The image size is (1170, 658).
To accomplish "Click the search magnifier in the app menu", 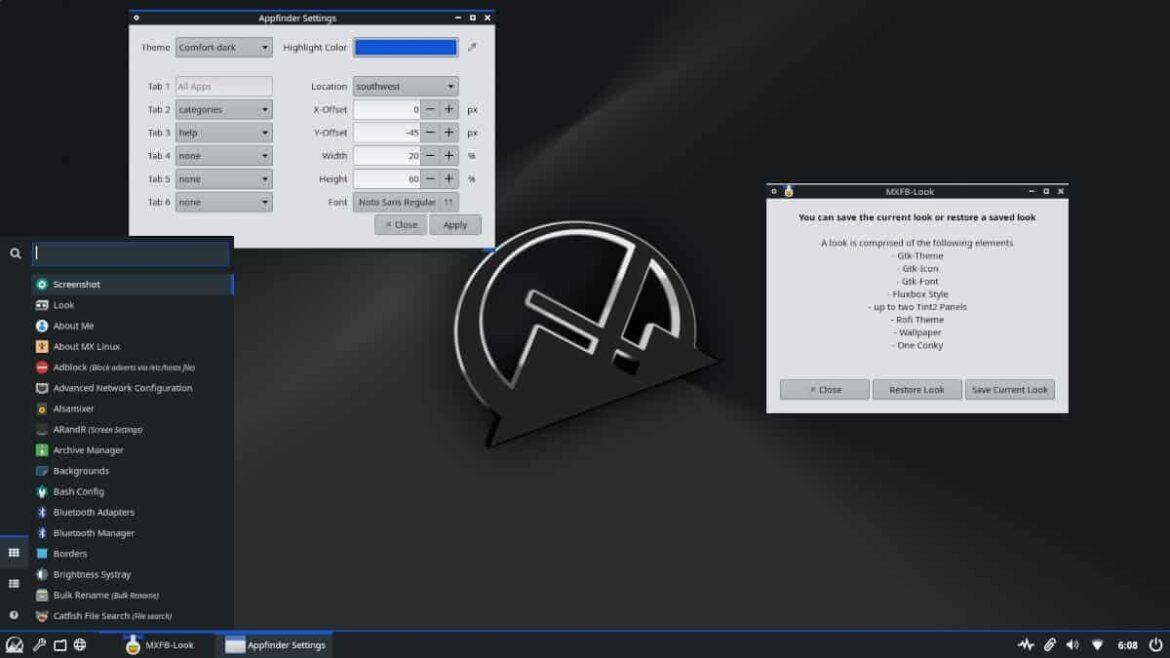I will pyautogui.click(x=14, y=253).
